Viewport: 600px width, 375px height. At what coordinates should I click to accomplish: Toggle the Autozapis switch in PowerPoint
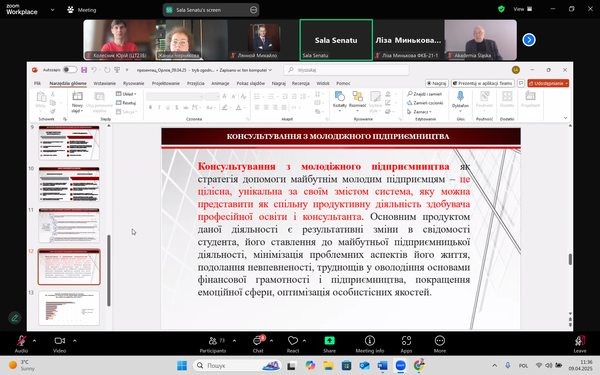[x=70, y=70]
